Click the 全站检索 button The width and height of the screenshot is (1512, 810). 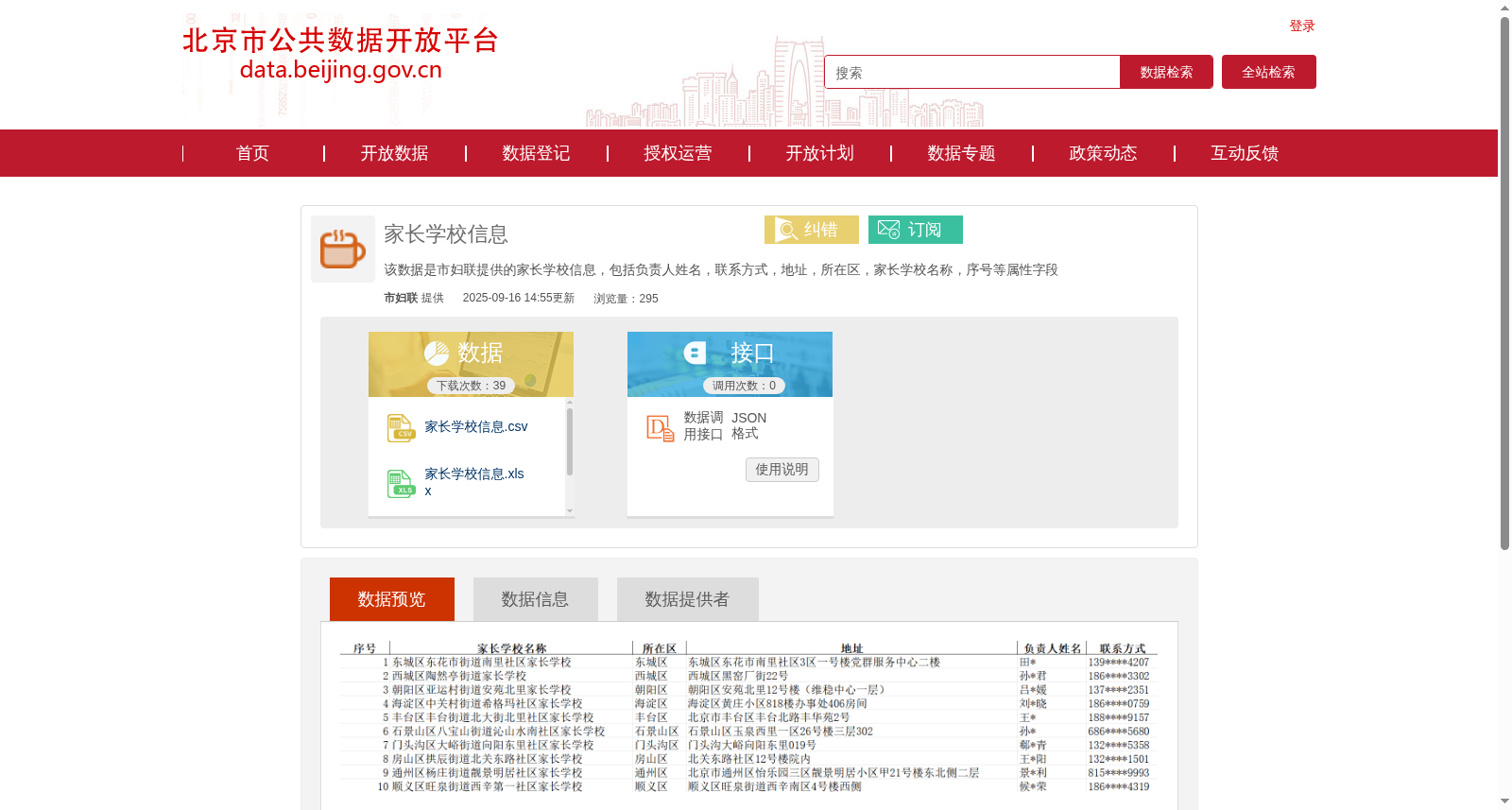click(1268, 72)
